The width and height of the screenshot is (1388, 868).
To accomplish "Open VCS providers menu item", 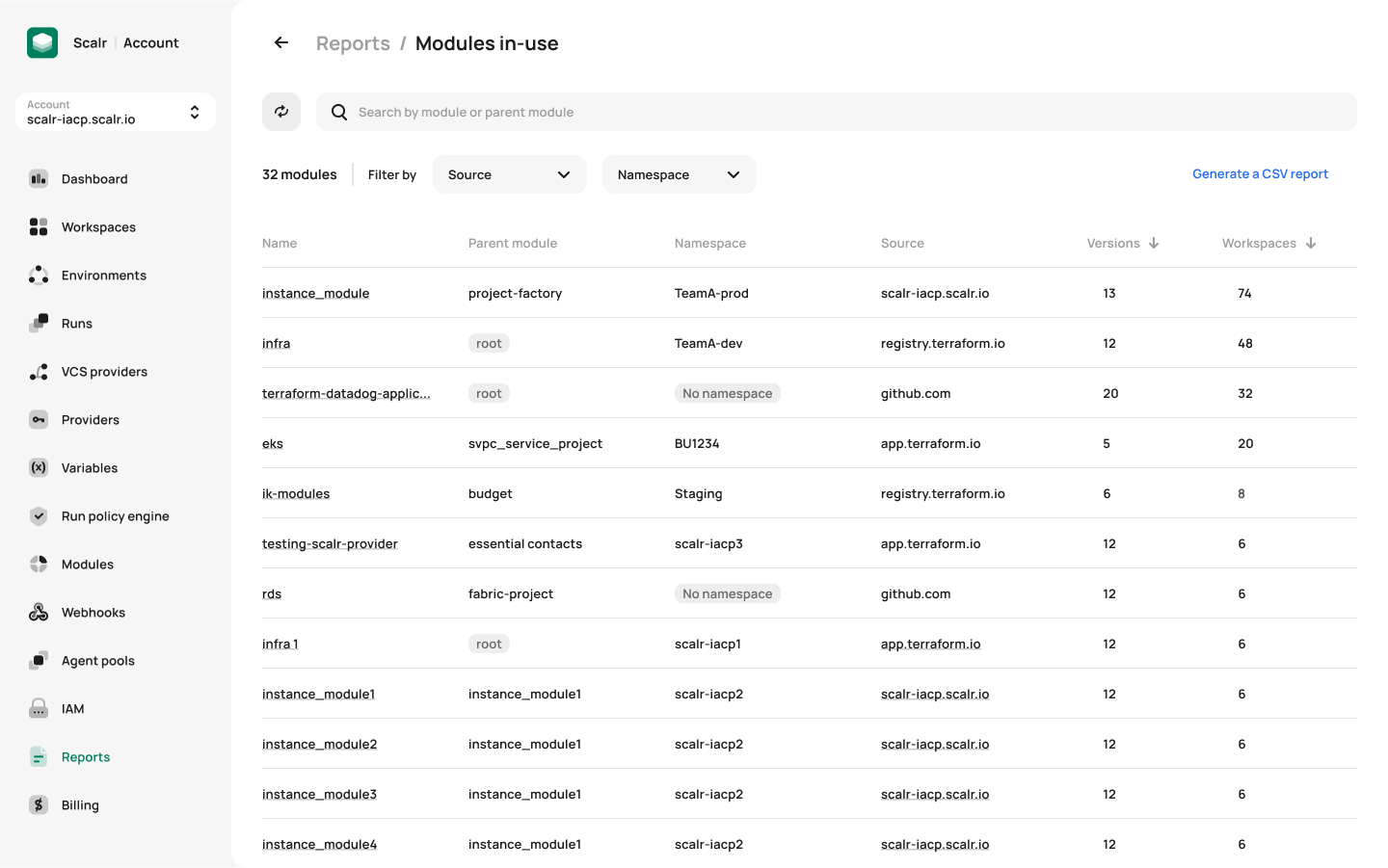I will click(x=104, y=372).
